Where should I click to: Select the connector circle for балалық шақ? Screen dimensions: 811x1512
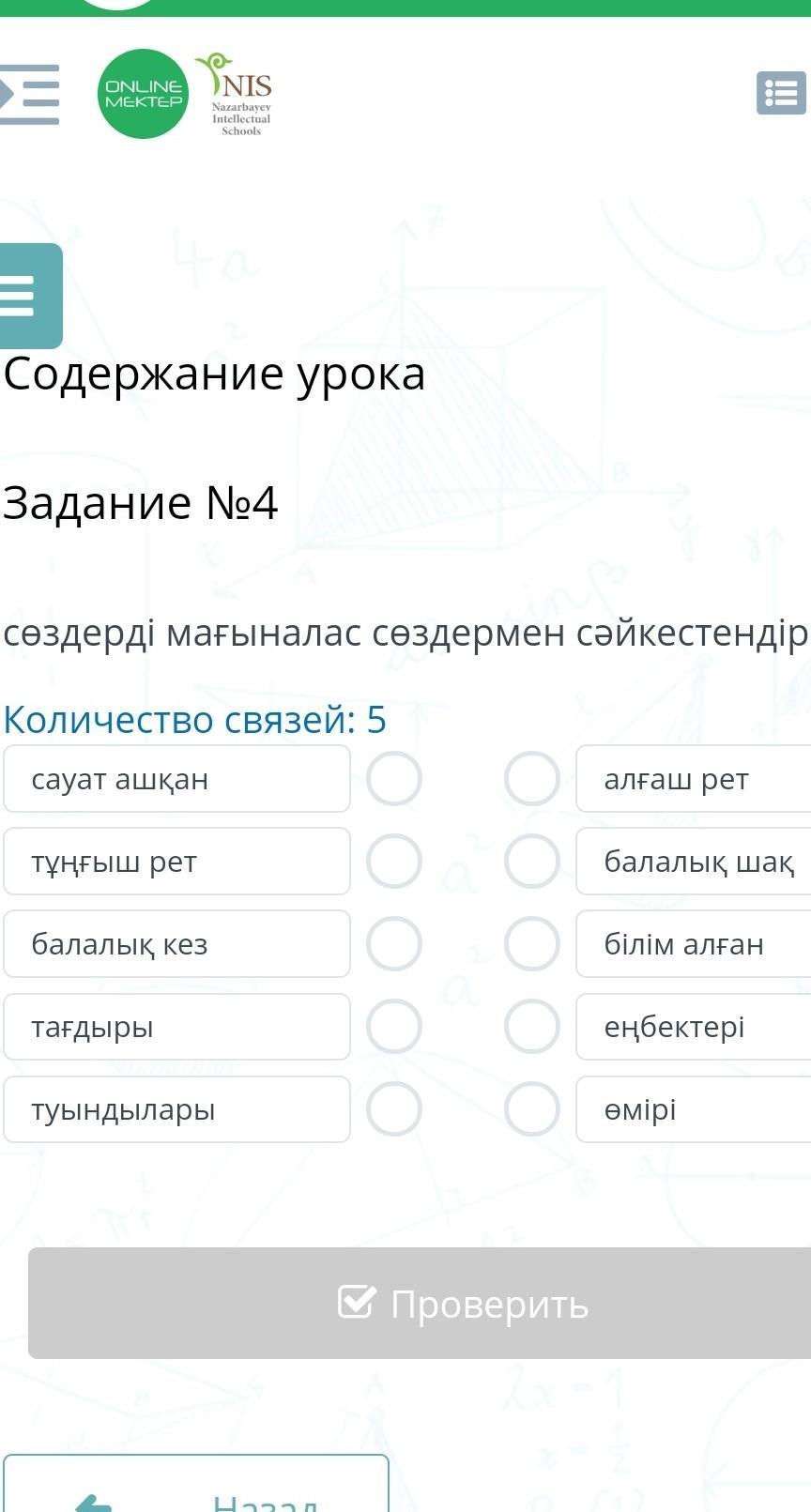click(x=532, y=862)
